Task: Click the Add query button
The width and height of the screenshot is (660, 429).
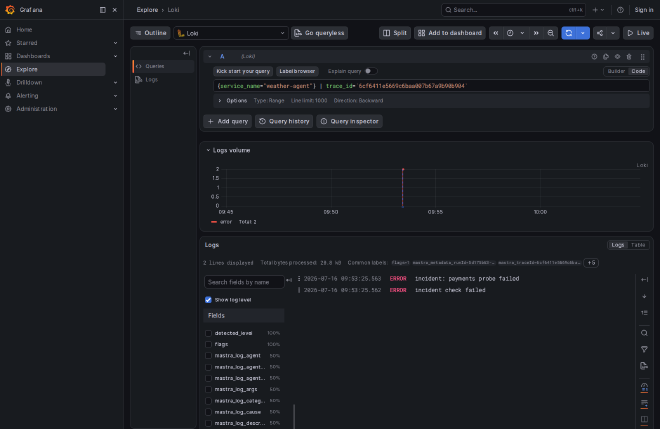Action: (227, 121)
